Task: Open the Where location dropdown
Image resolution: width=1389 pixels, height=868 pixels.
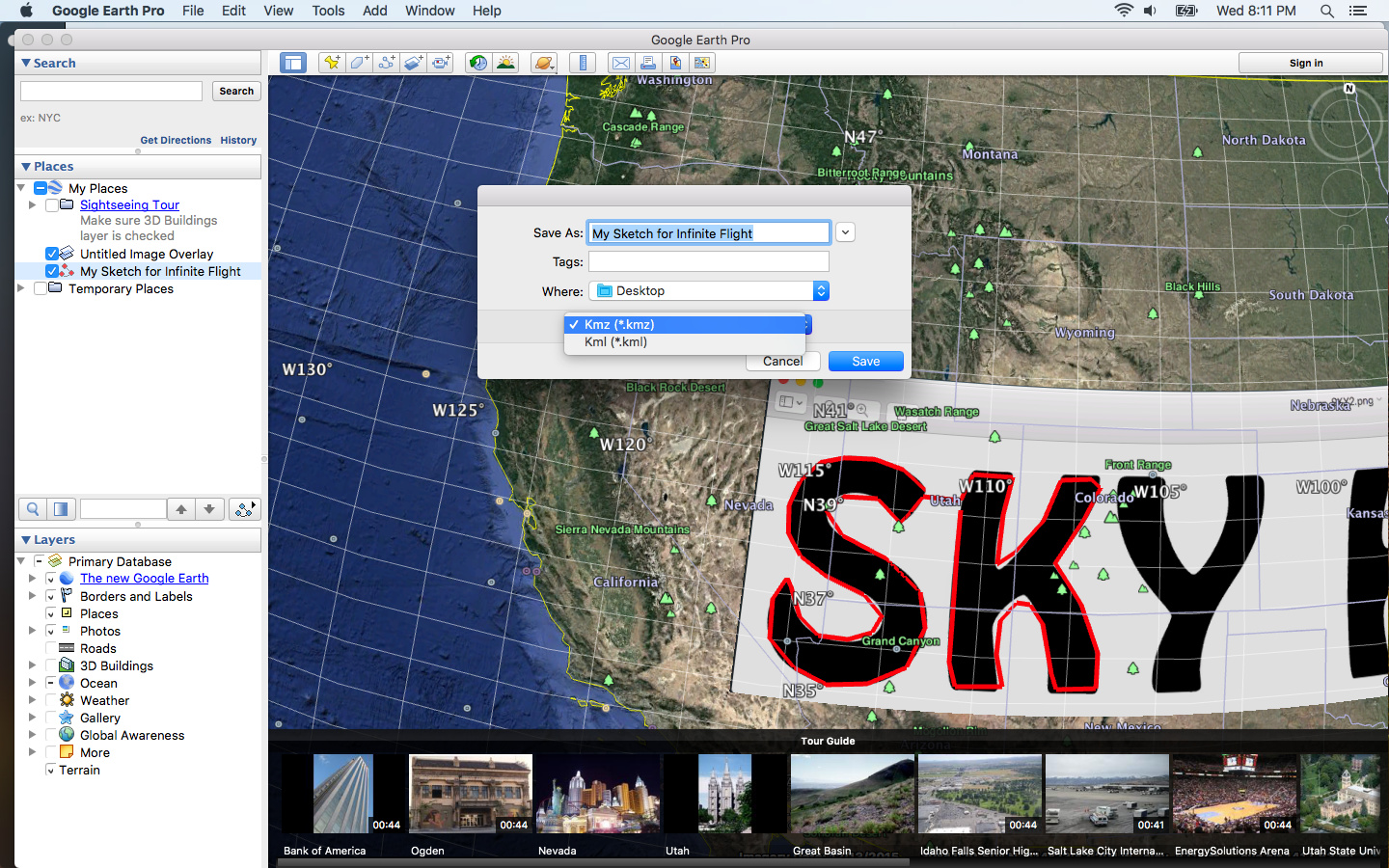Action: [x=709, y=290]
